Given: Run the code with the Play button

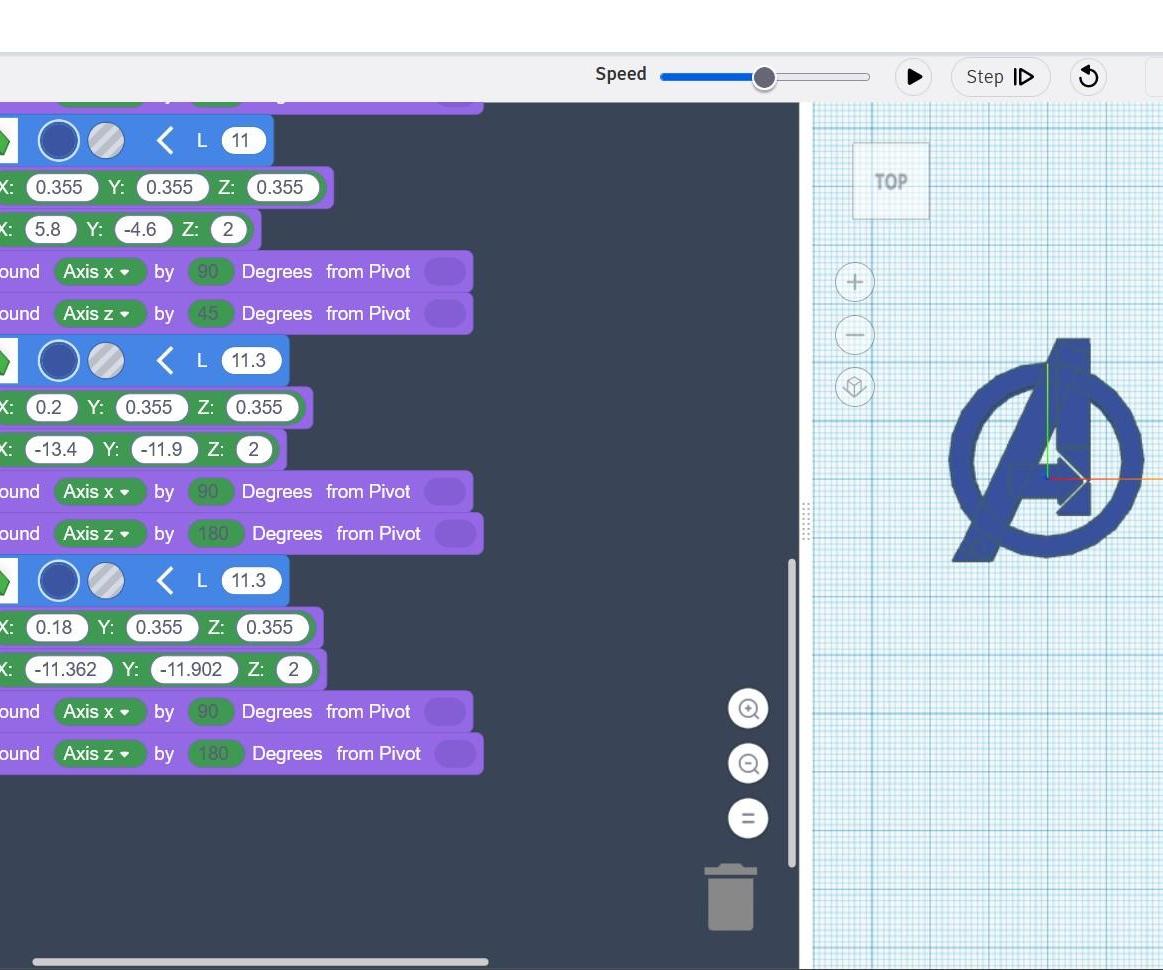Looking at the screenshot, I should pos(912,76).
